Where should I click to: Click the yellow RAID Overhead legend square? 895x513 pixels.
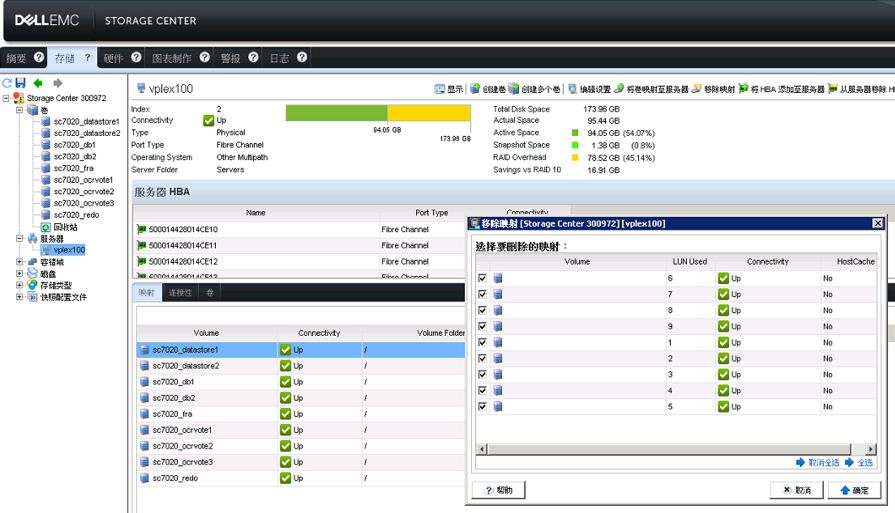coord(575,157)
